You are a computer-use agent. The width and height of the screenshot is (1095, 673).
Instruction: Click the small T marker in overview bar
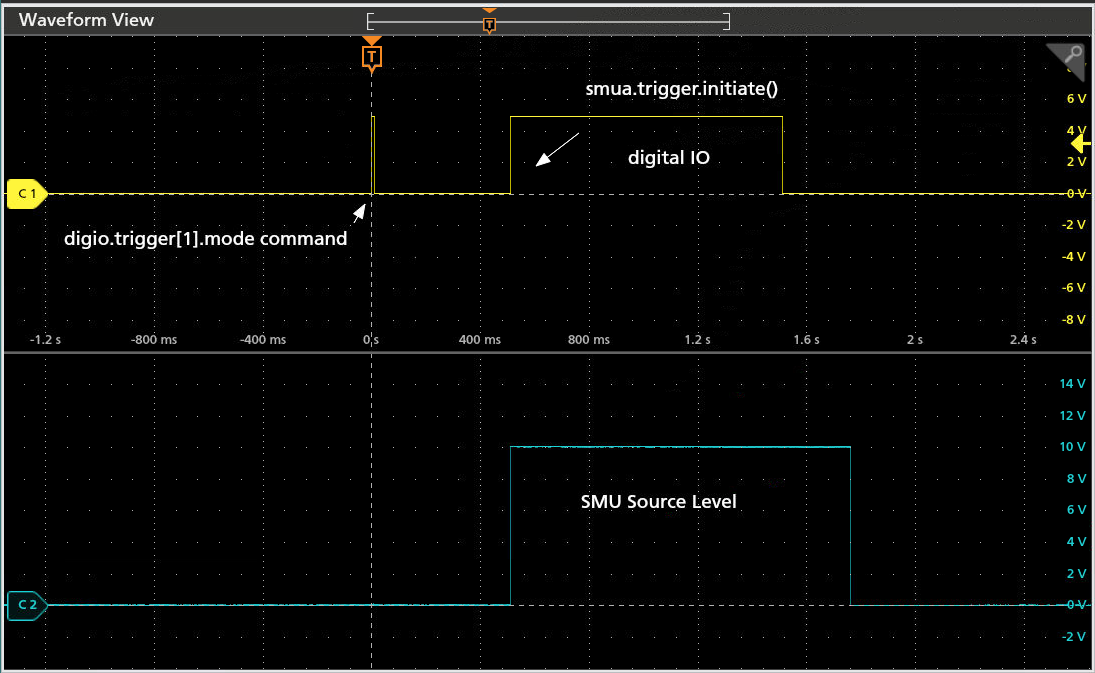pos(489,23)
